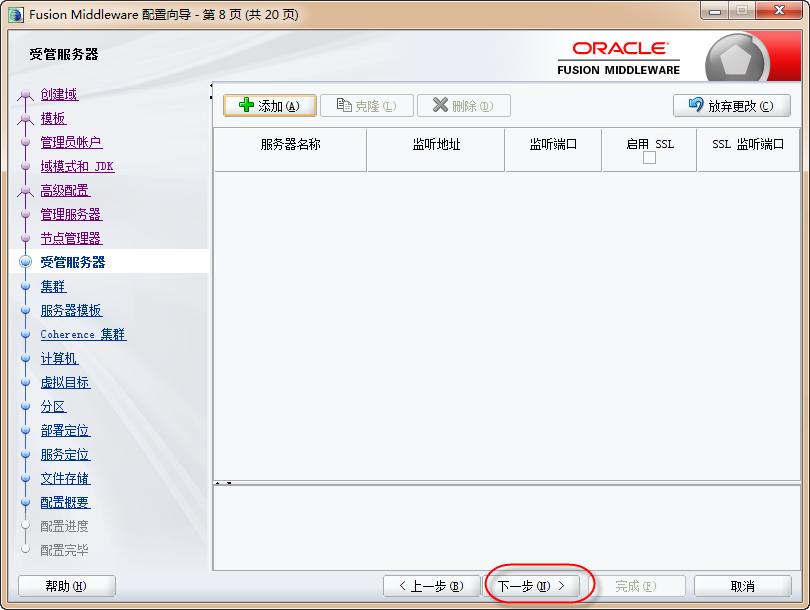The height and width of the screenshot is (610, 810).
Task: Select the 监听地址 column header
Action: 436,150
